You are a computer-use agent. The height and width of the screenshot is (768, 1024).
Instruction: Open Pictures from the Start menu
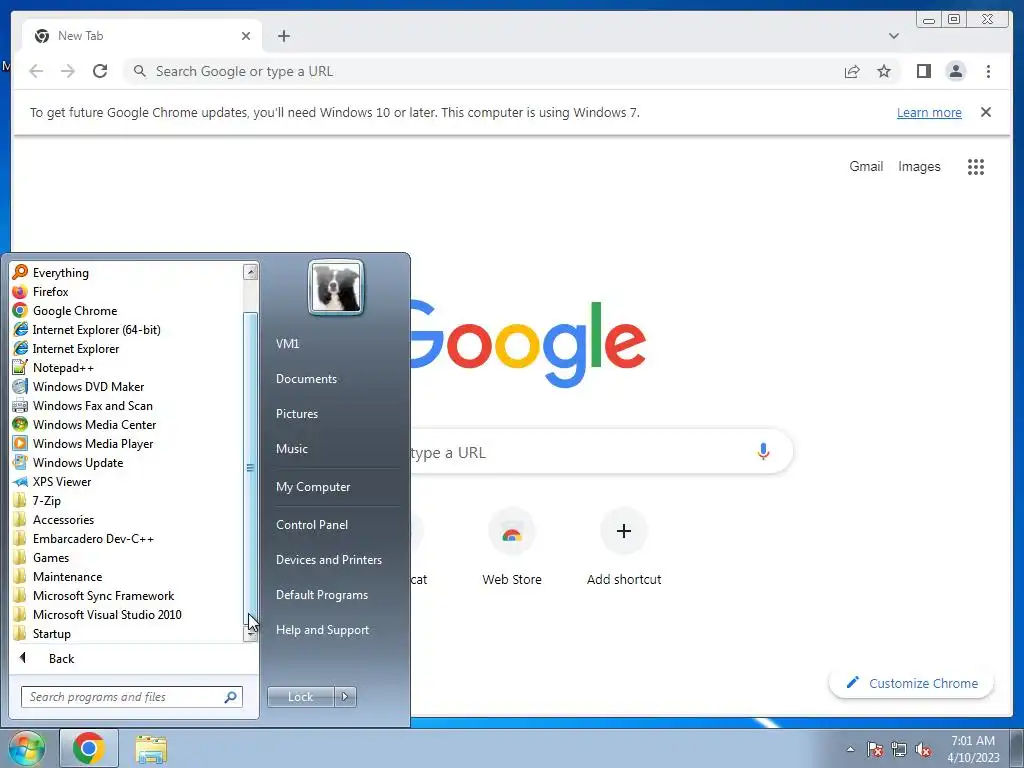click(x=296, y=414)
